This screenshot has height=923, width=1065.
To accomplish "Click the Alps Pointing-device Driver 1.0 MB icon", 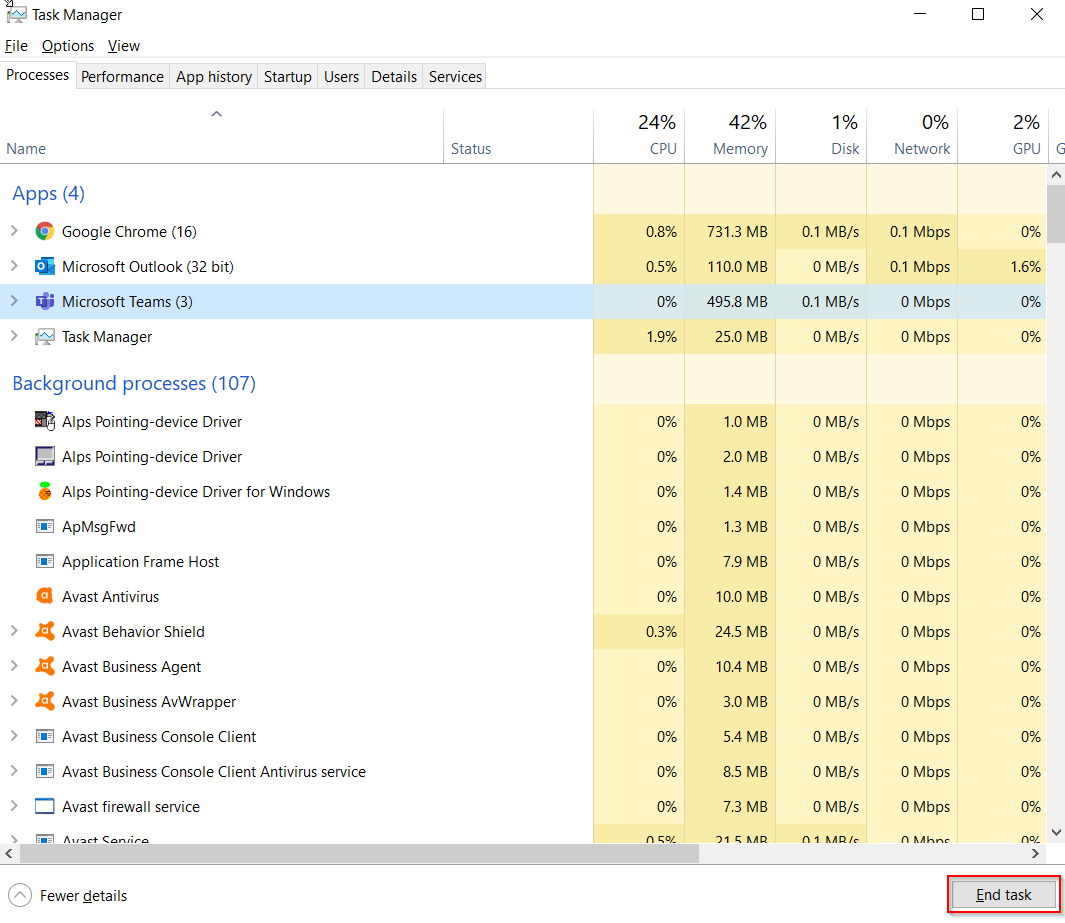I will 45,421.
